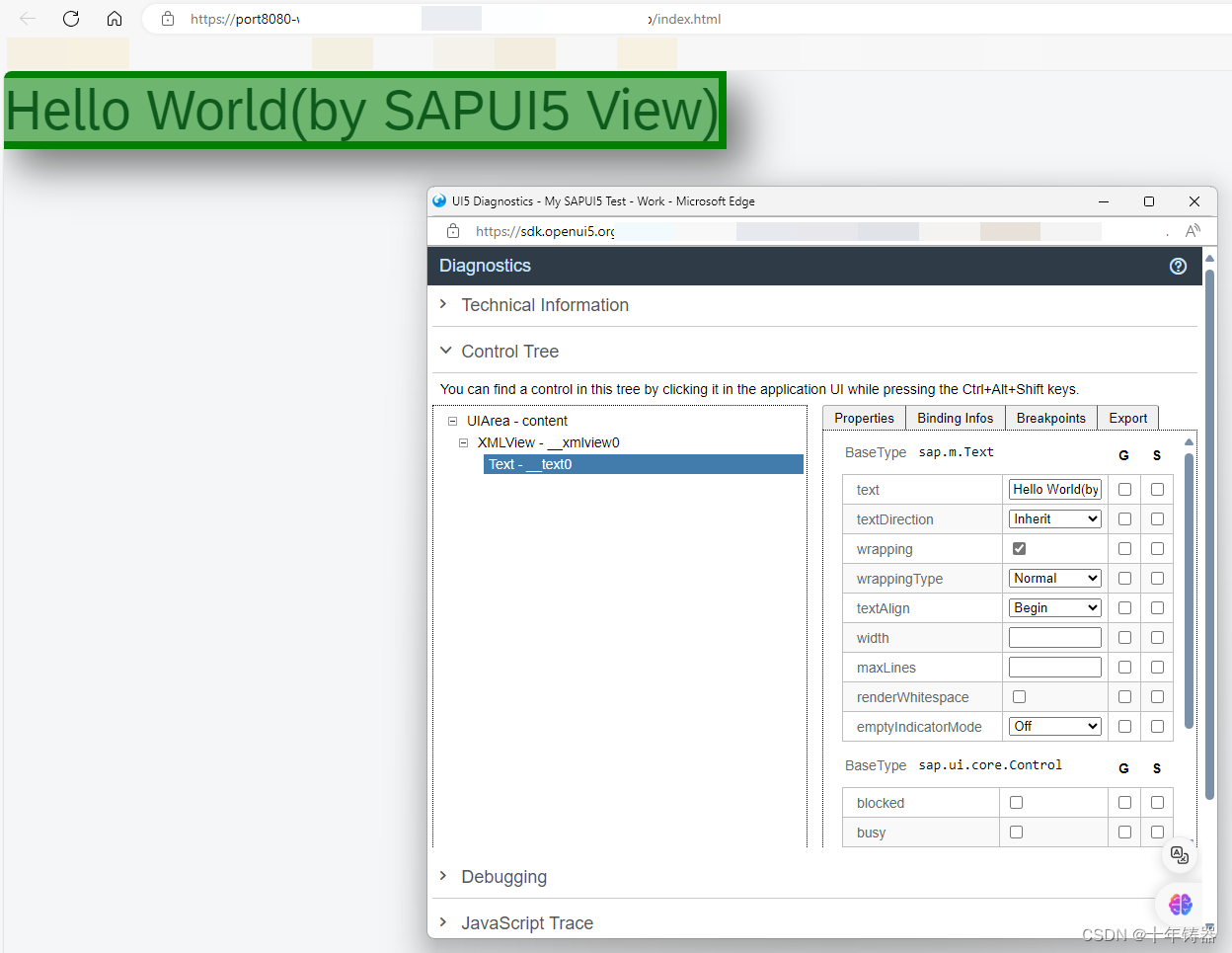Viewport: 1232px width, 953px height.
Task: Open the emptyIndicatorMode Off dropdown
Action: pyautogui.click(x=1054, y=726)
